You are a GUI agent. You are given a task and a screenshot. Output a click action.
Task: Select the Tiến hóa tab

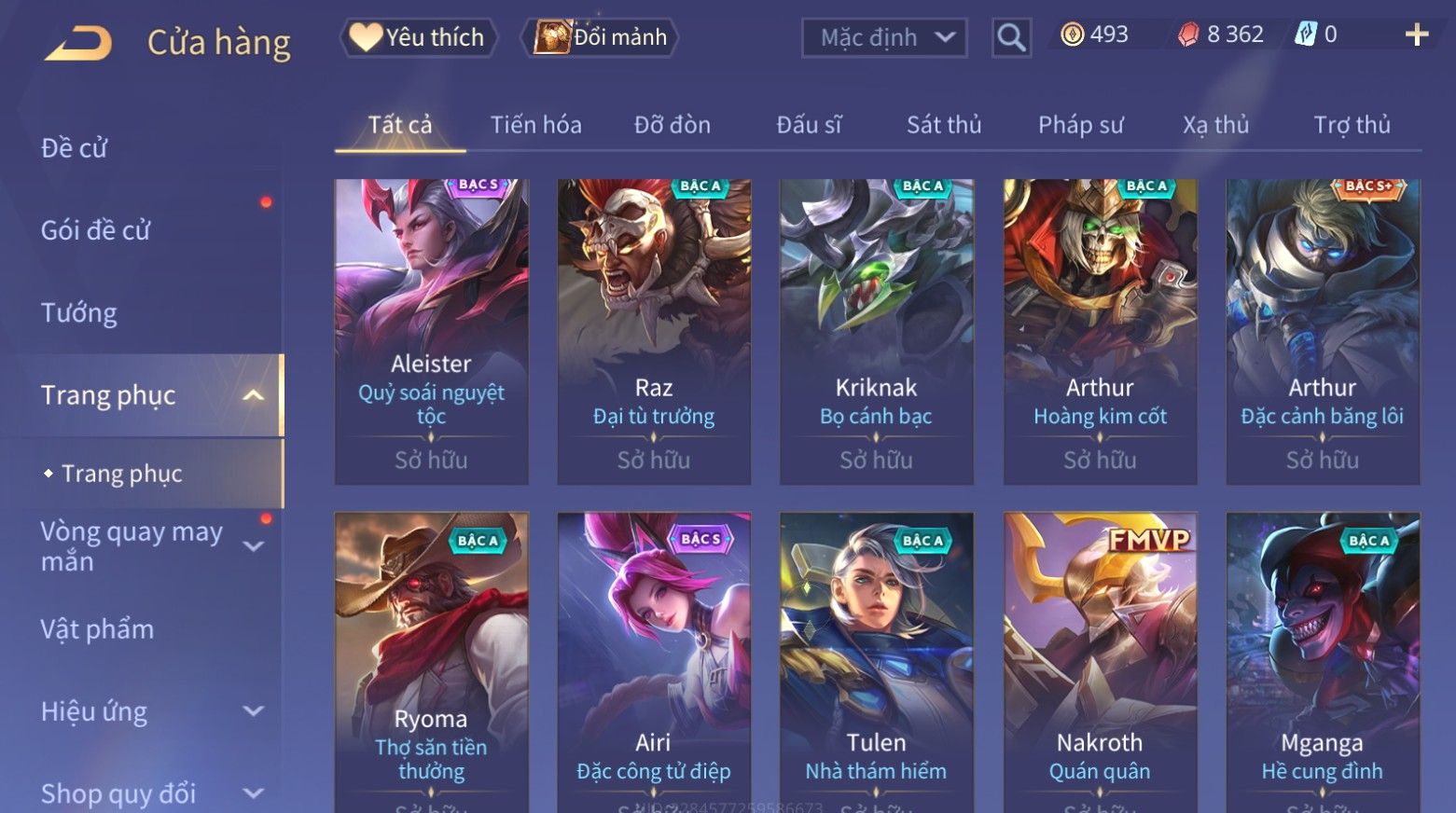coord(536,125)
